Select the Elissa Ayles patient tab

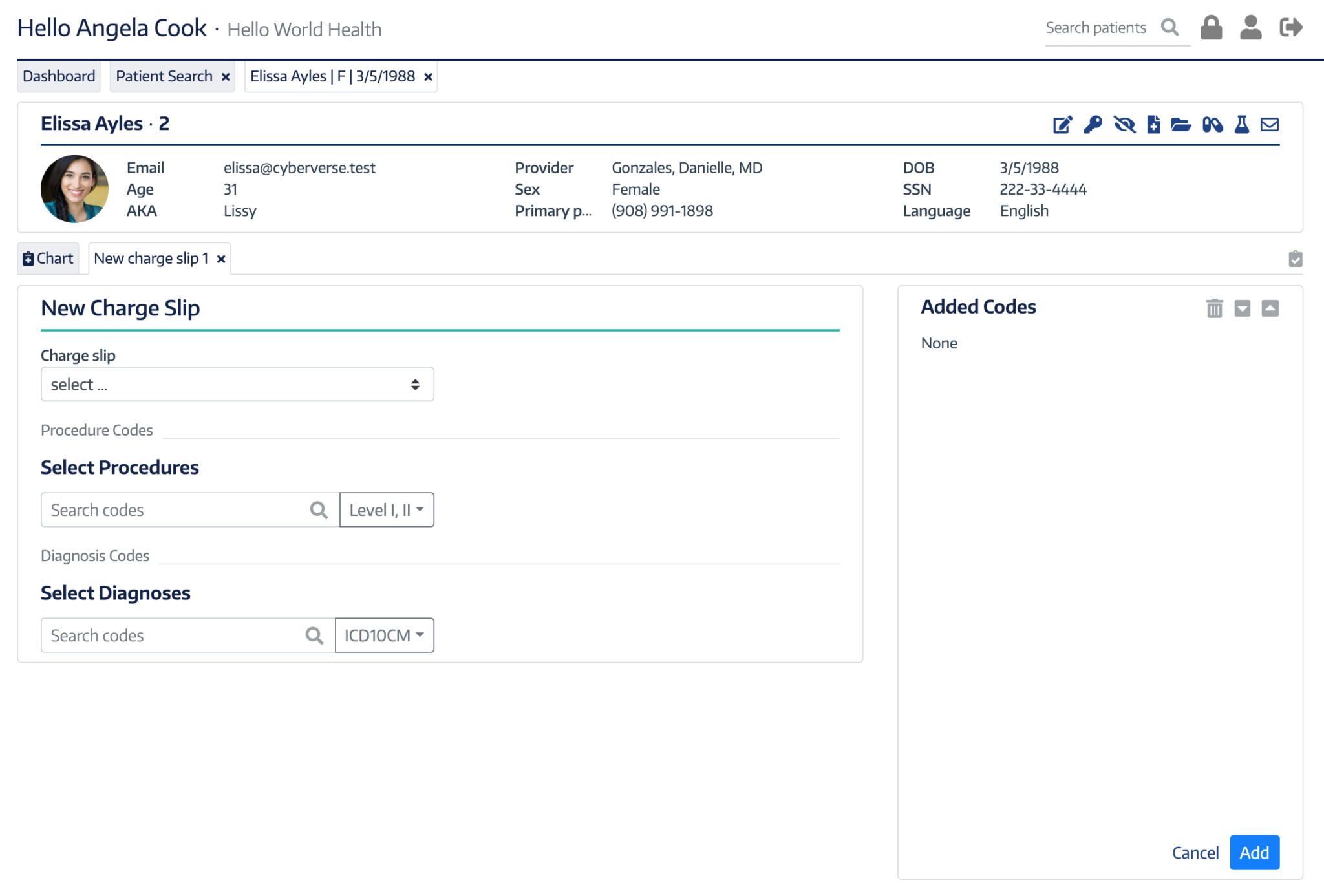332,76
